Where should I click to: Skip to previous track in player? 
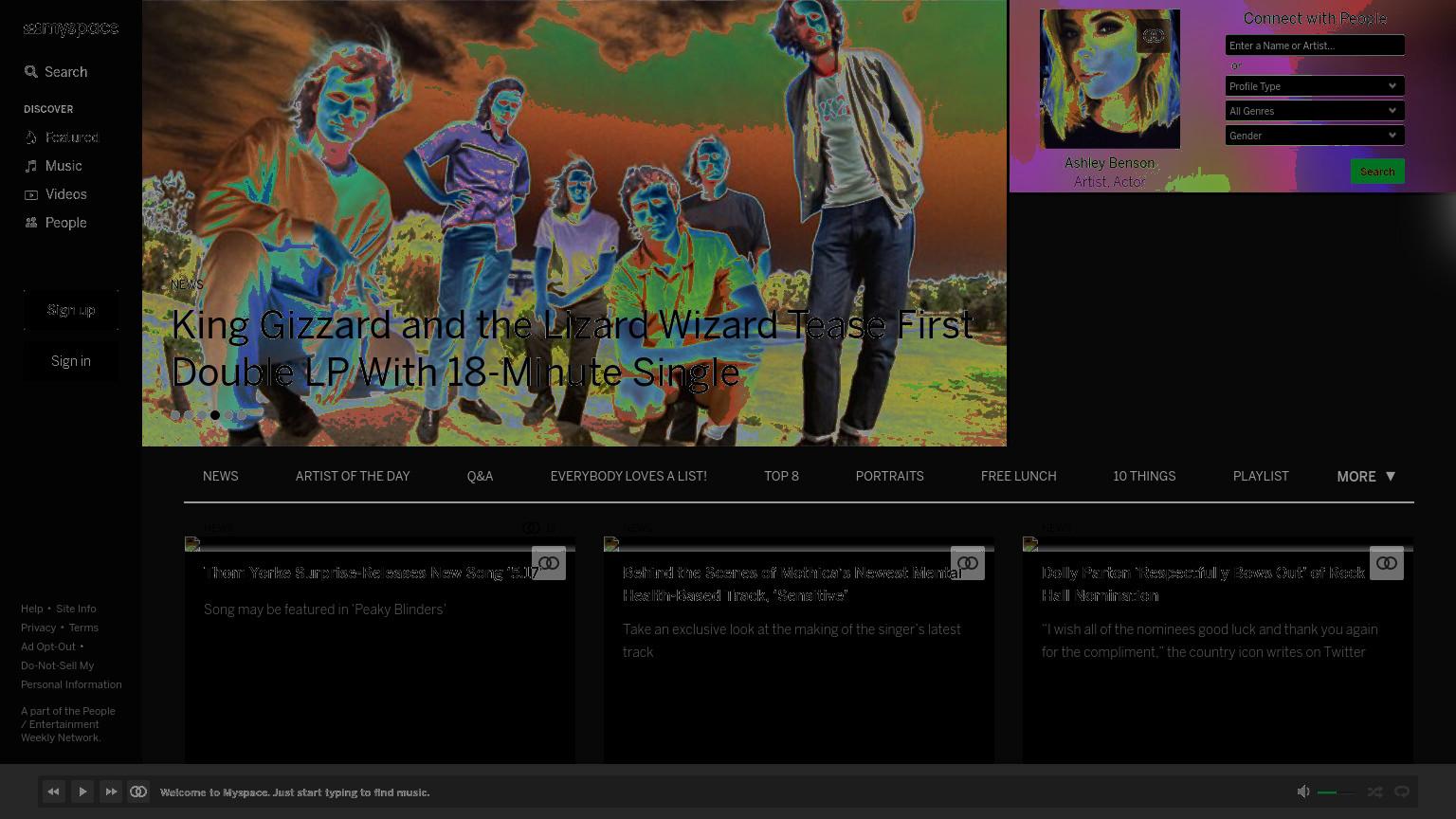coord(54,792)
